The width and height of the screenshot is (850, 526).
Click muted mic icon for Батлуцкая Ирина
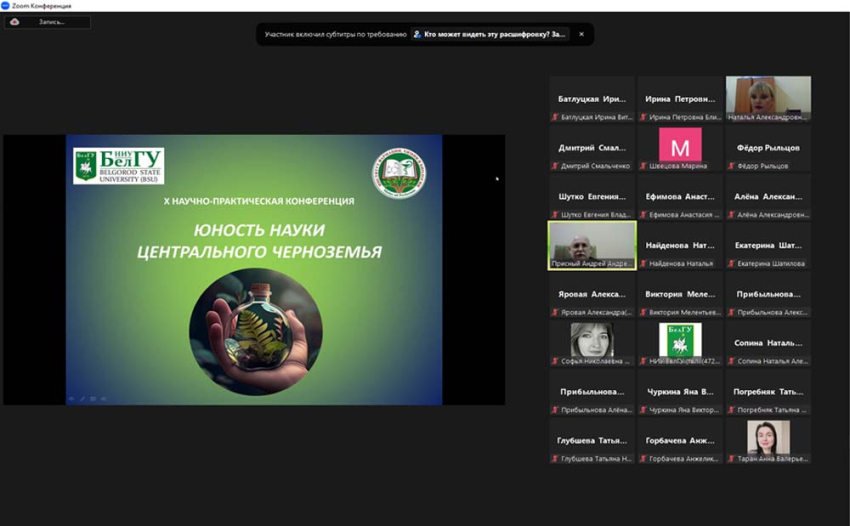click(x=555, y=117)
